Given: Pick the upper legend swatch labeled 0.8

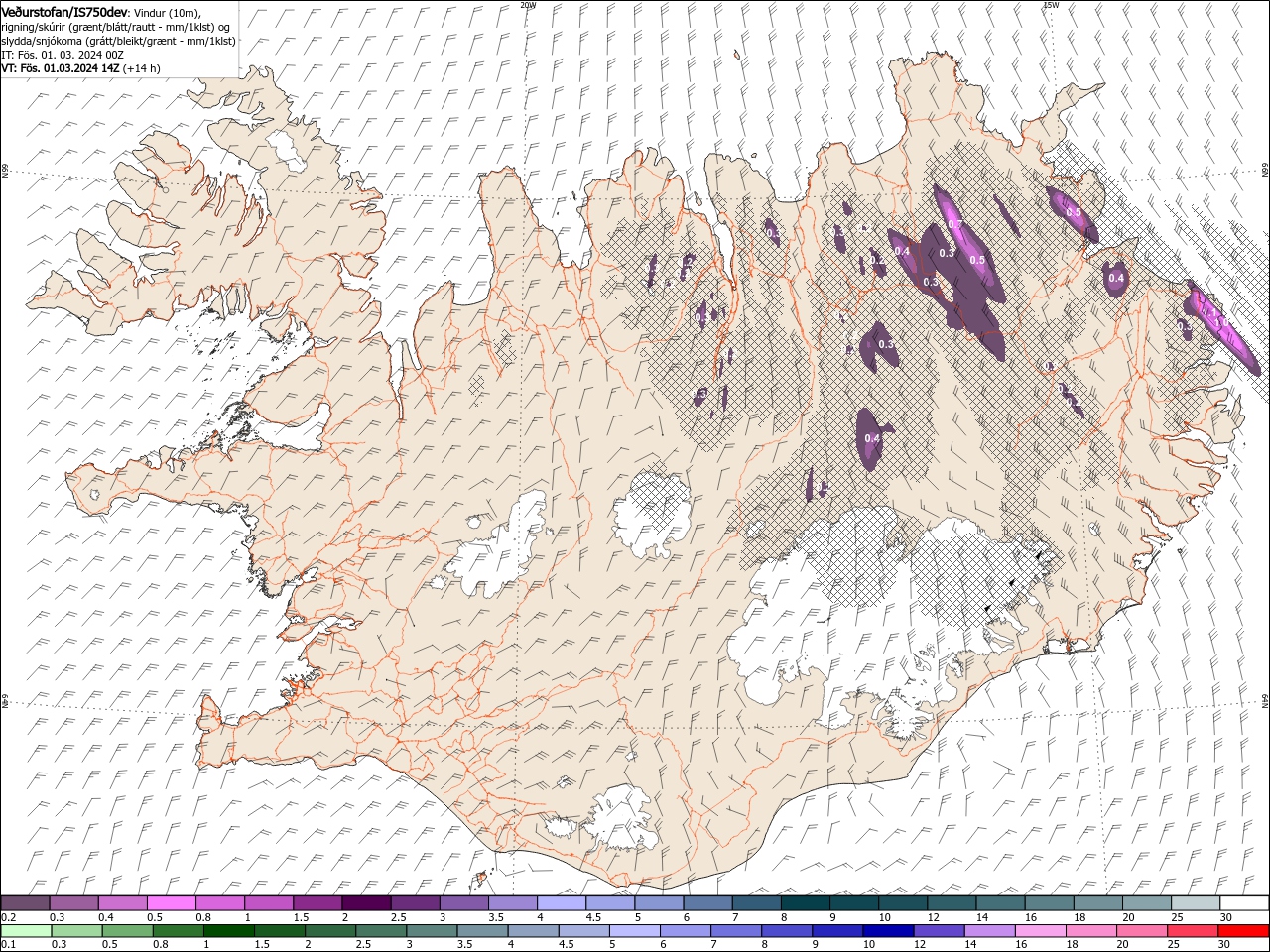Looking at the screenshot, I should (220, 903).
